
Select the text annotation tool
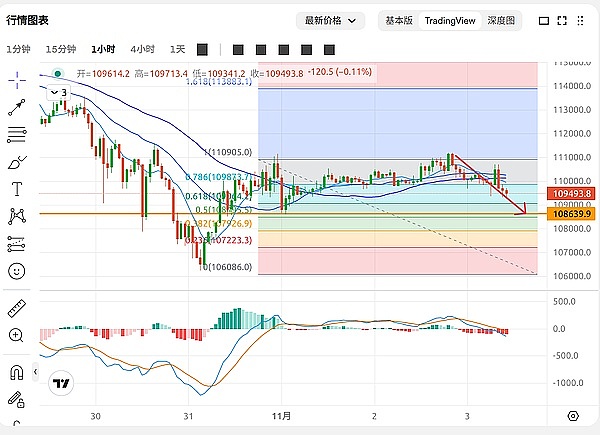click(17, 188)
